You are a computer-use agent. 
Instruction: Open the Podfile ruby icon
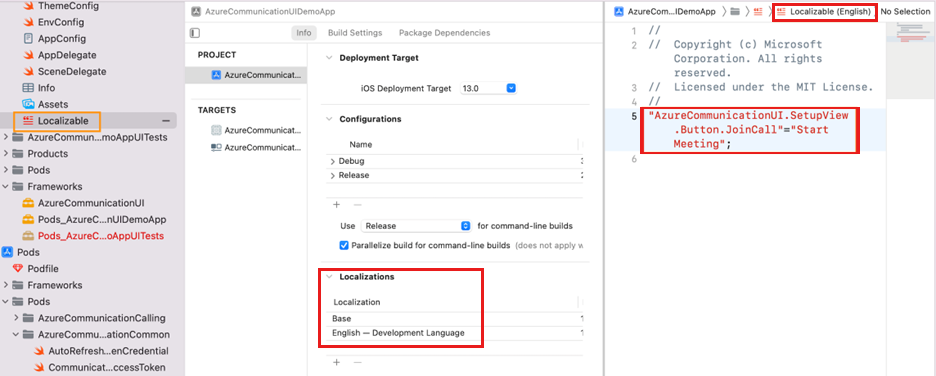[17, 269]
